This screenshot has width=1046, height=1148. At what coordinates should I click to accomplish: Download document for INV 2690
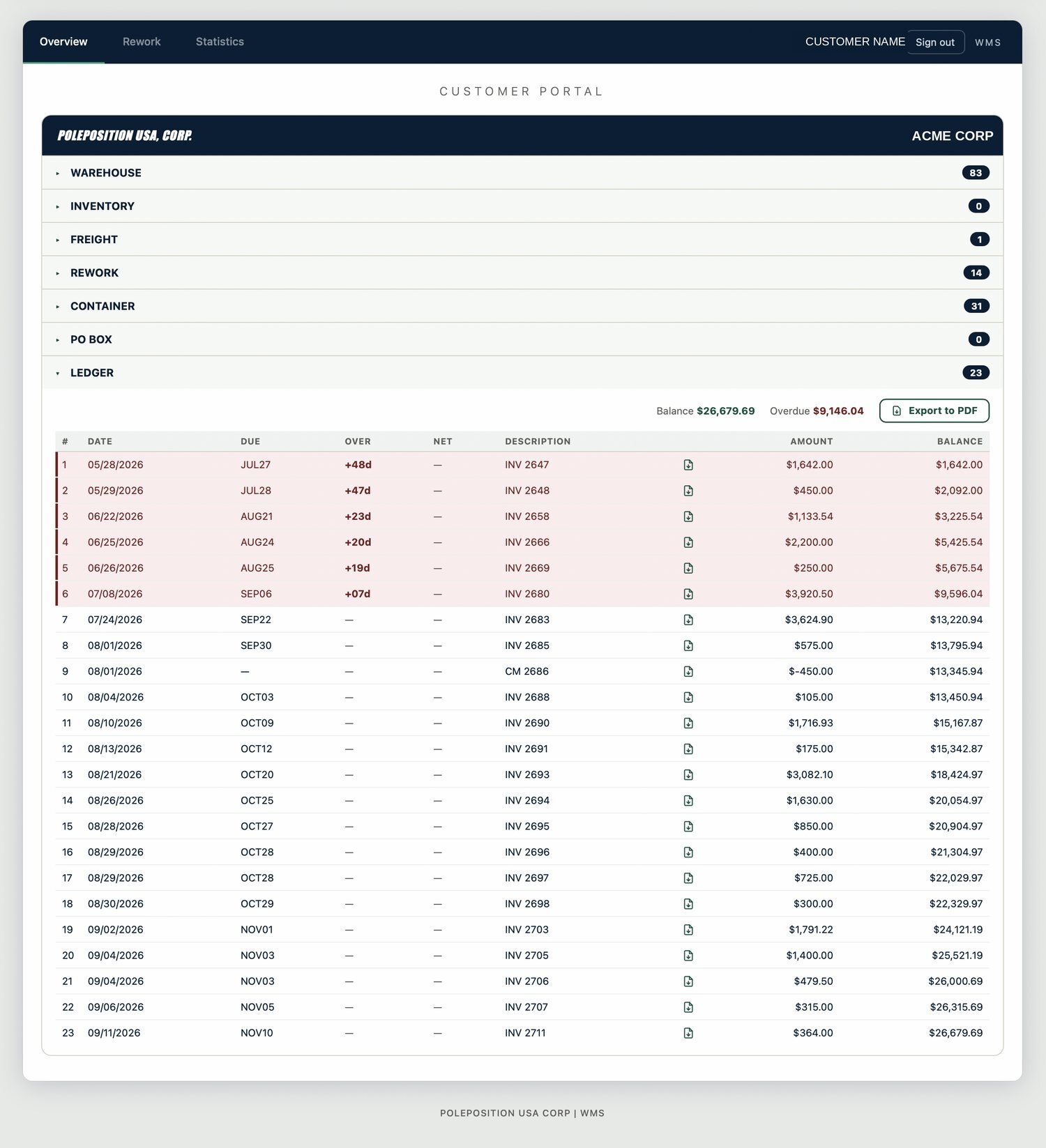point(688,723)
